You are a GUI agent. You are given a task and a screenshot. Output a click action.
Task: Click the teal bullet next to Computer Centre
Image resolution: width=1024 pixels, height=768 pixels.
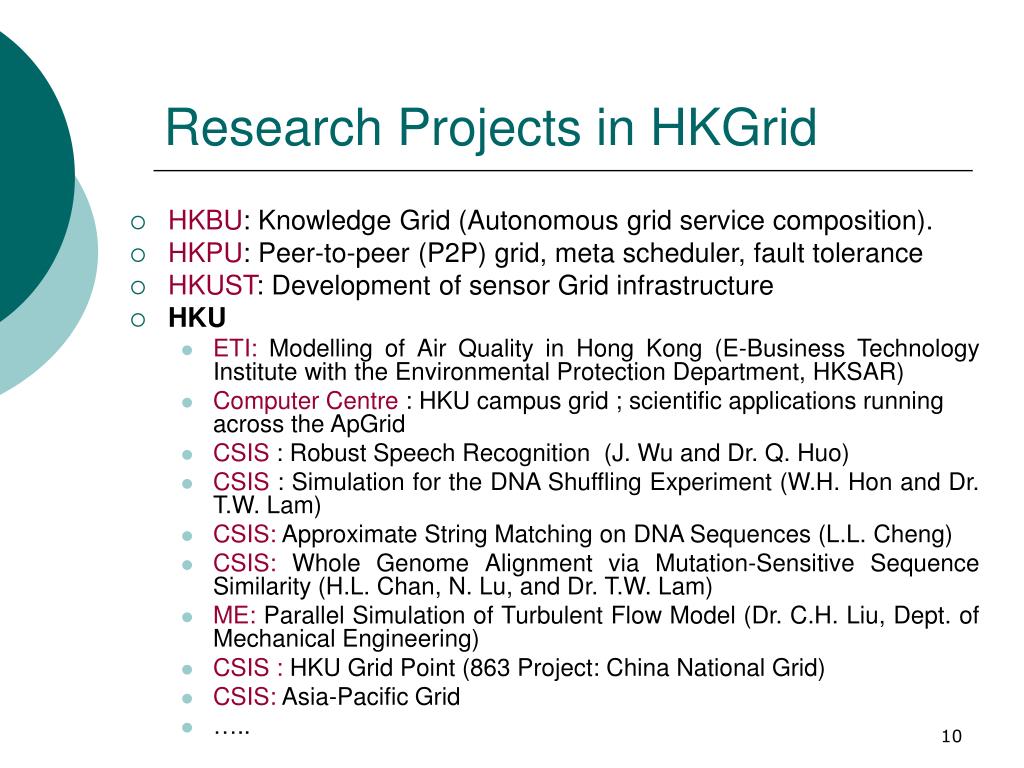click(x=187, y=402)
